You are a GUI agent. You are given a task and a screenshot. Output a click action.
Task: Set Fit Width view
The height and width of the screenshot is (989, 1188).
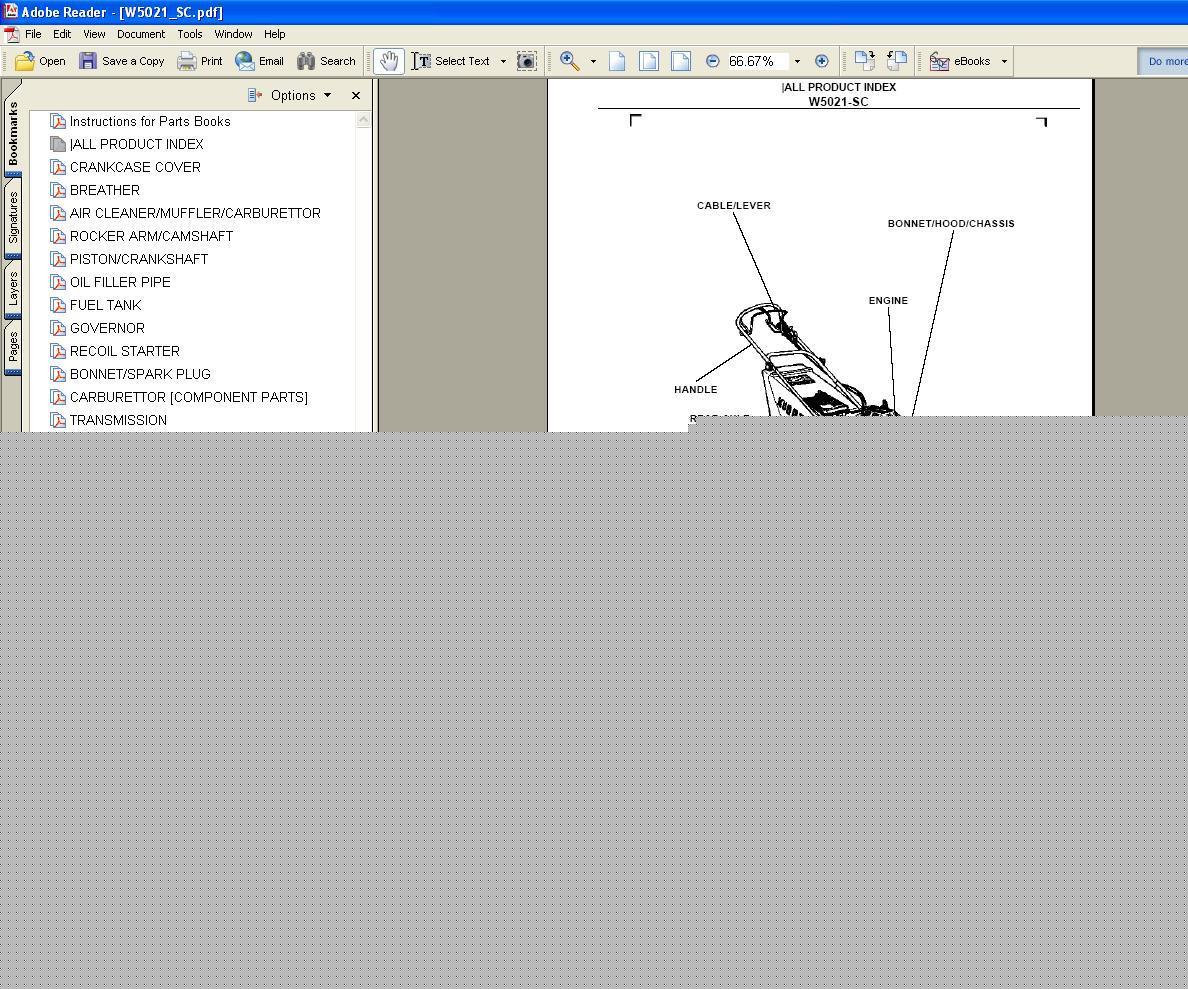tap(681, 61)
